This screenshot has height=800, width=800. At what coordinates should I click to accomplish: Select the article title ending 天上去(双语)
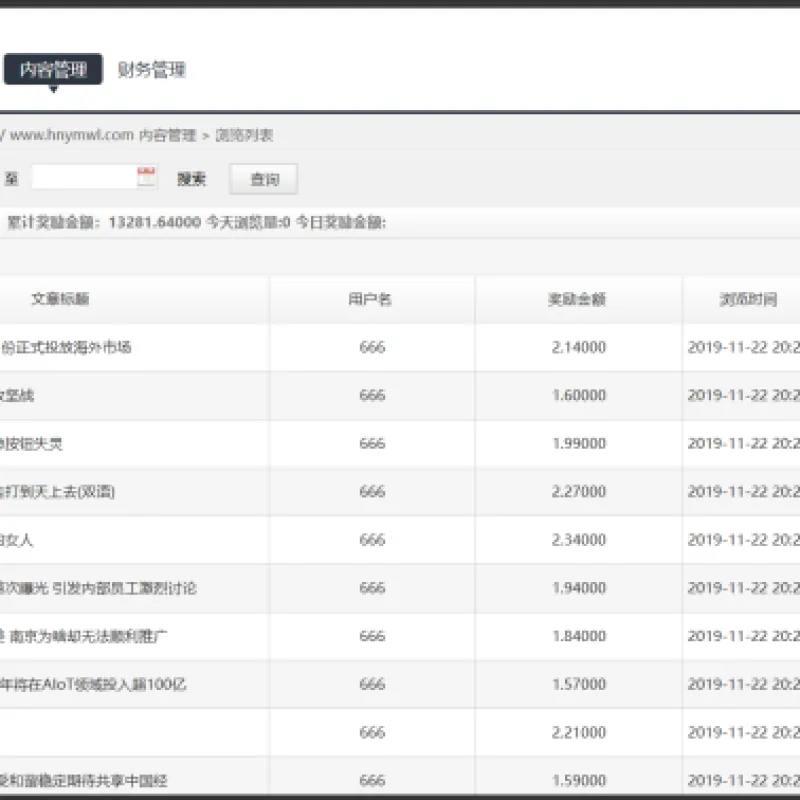pyautogui.click(x=57, y=491)
